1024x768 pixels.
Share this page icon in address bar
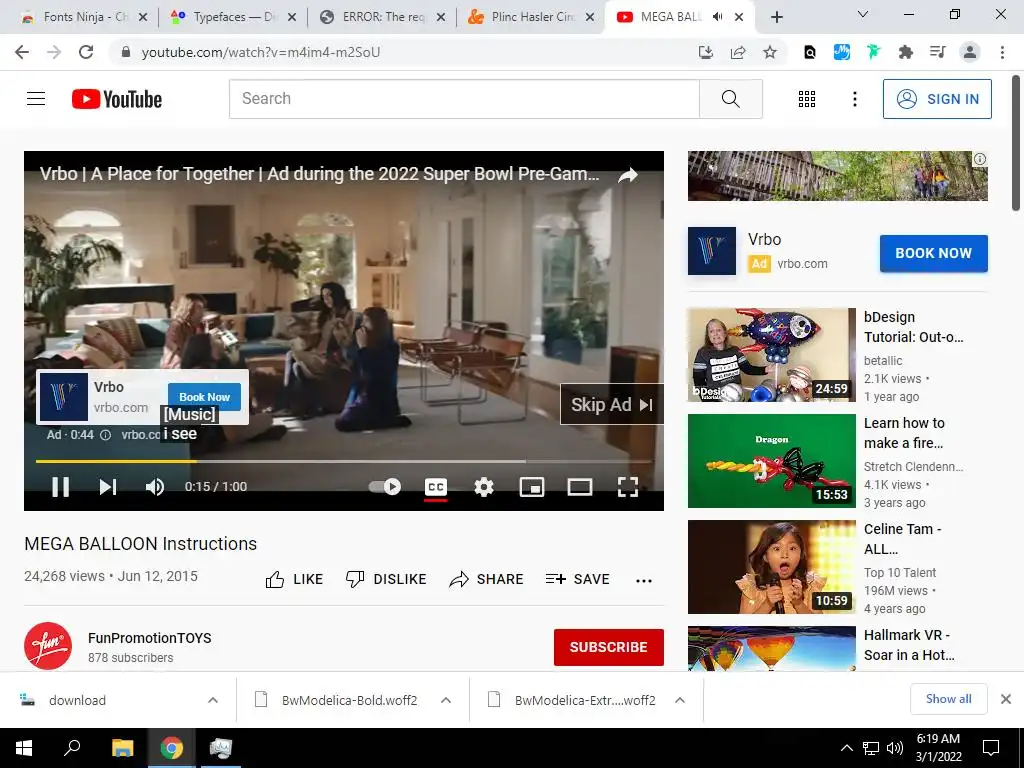pos(738,52)
